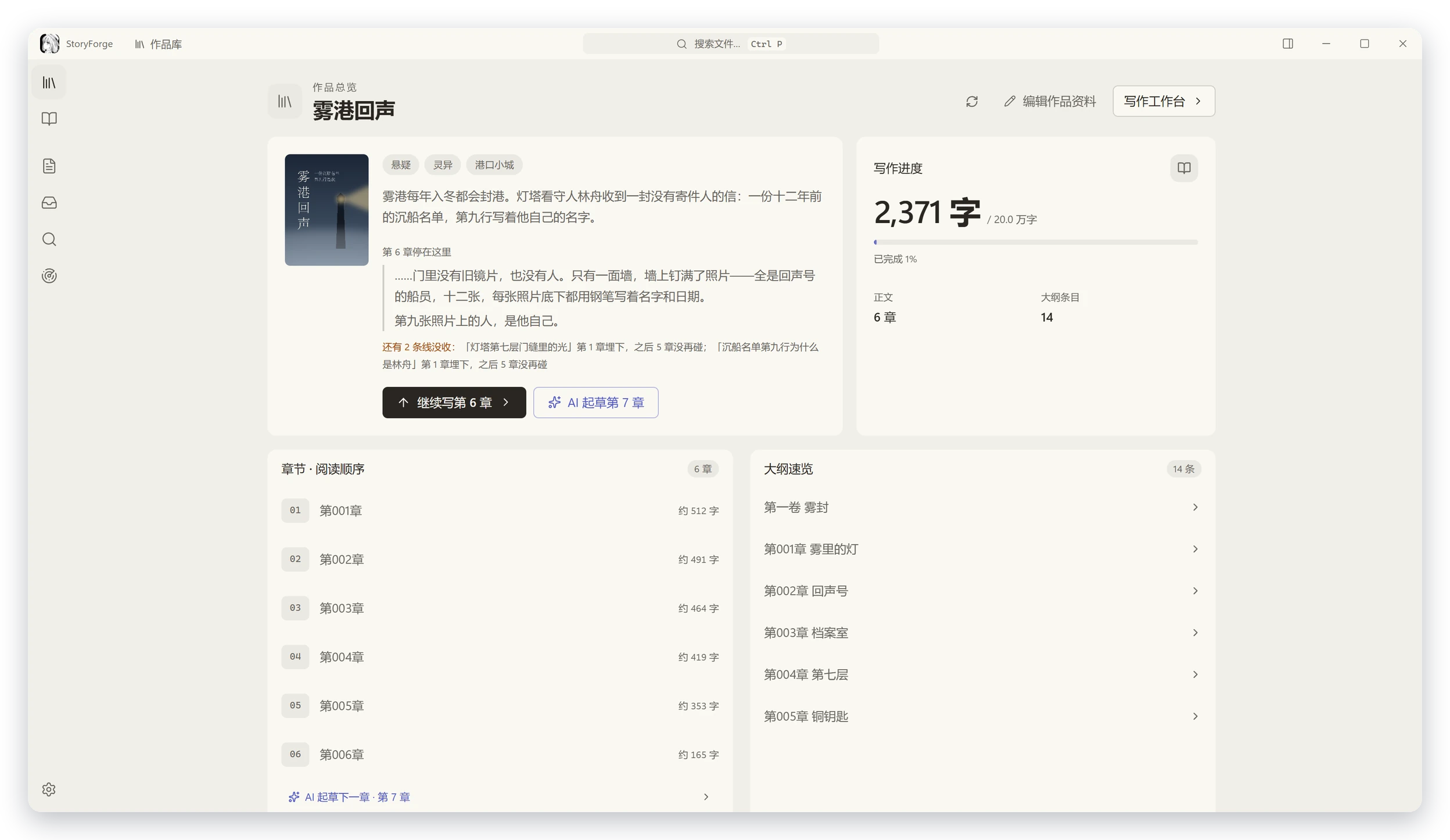
Task: Expand outline item 第003章 档案室
Action: [982, 633]
